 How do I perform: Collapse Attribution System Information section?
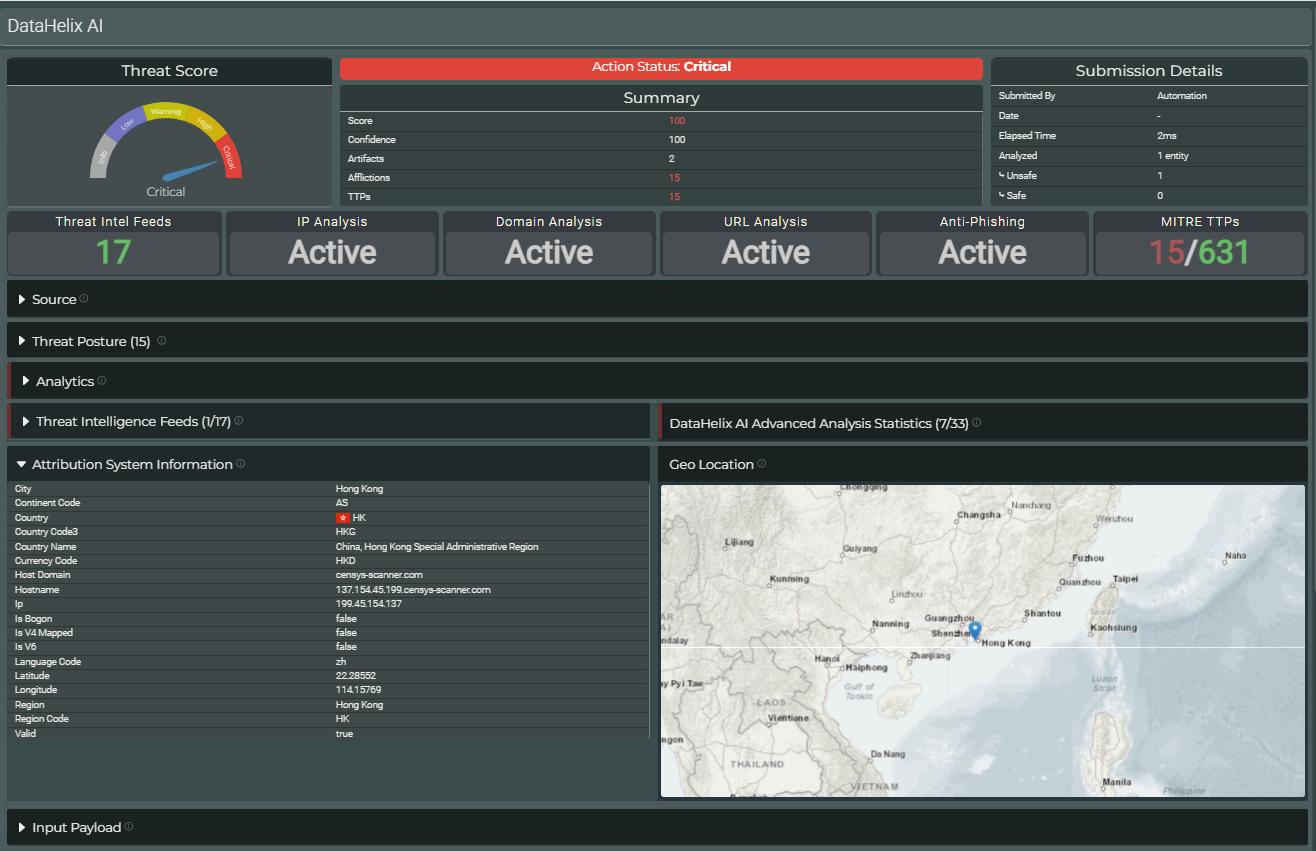coord(22,464)
